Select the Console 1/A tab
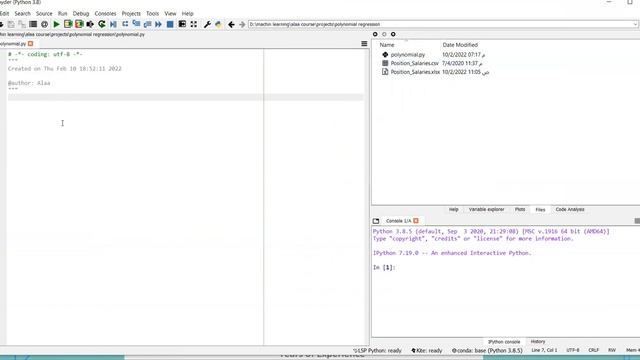Image resolution: width=640 pixels, height=360 pixels. pos(399,221)
